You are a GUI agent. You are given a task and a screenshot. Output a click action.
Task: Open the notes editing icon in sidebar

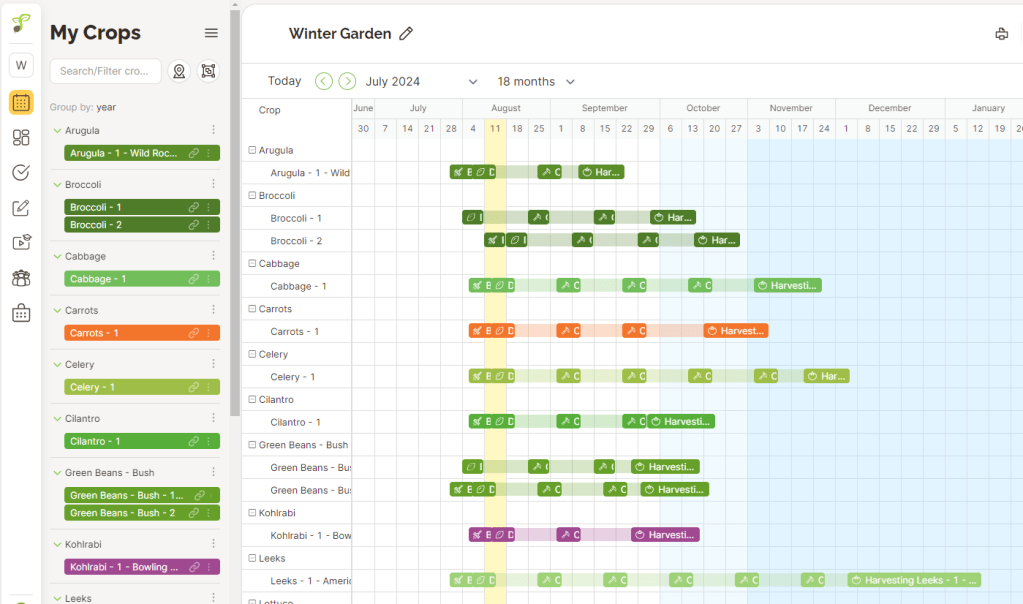20,206
